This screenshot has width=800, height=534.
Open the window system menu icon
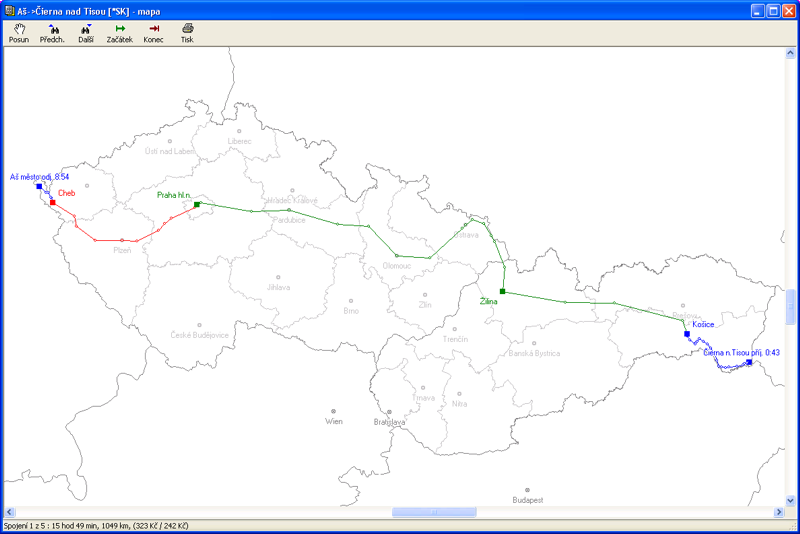point(9,9)
